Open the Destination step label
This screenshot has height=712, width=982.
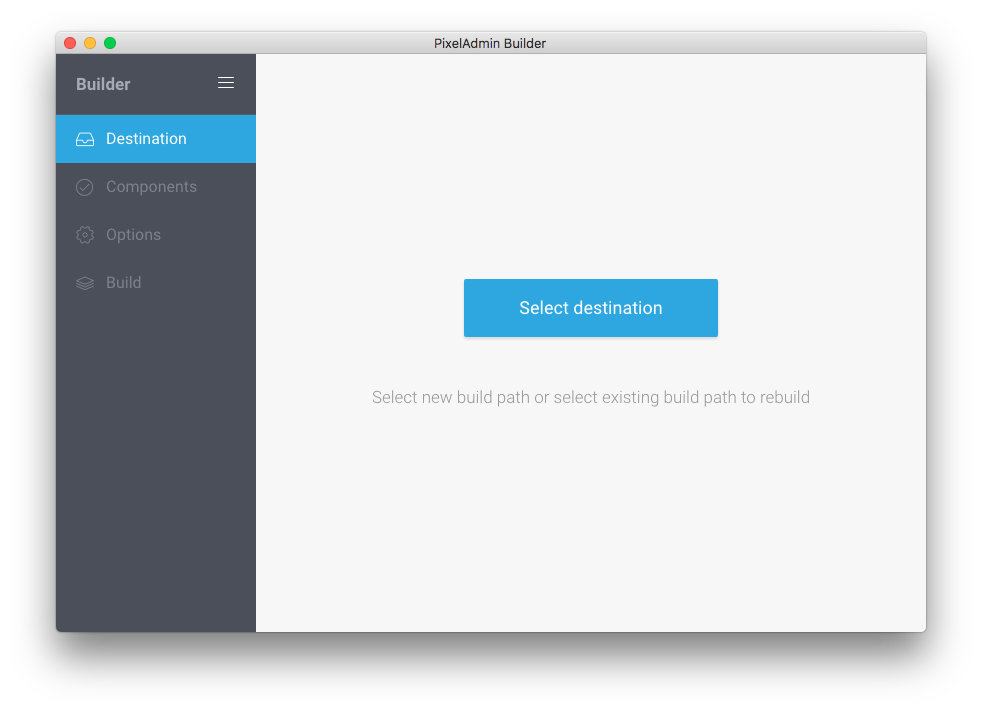[x=146, y=139]
